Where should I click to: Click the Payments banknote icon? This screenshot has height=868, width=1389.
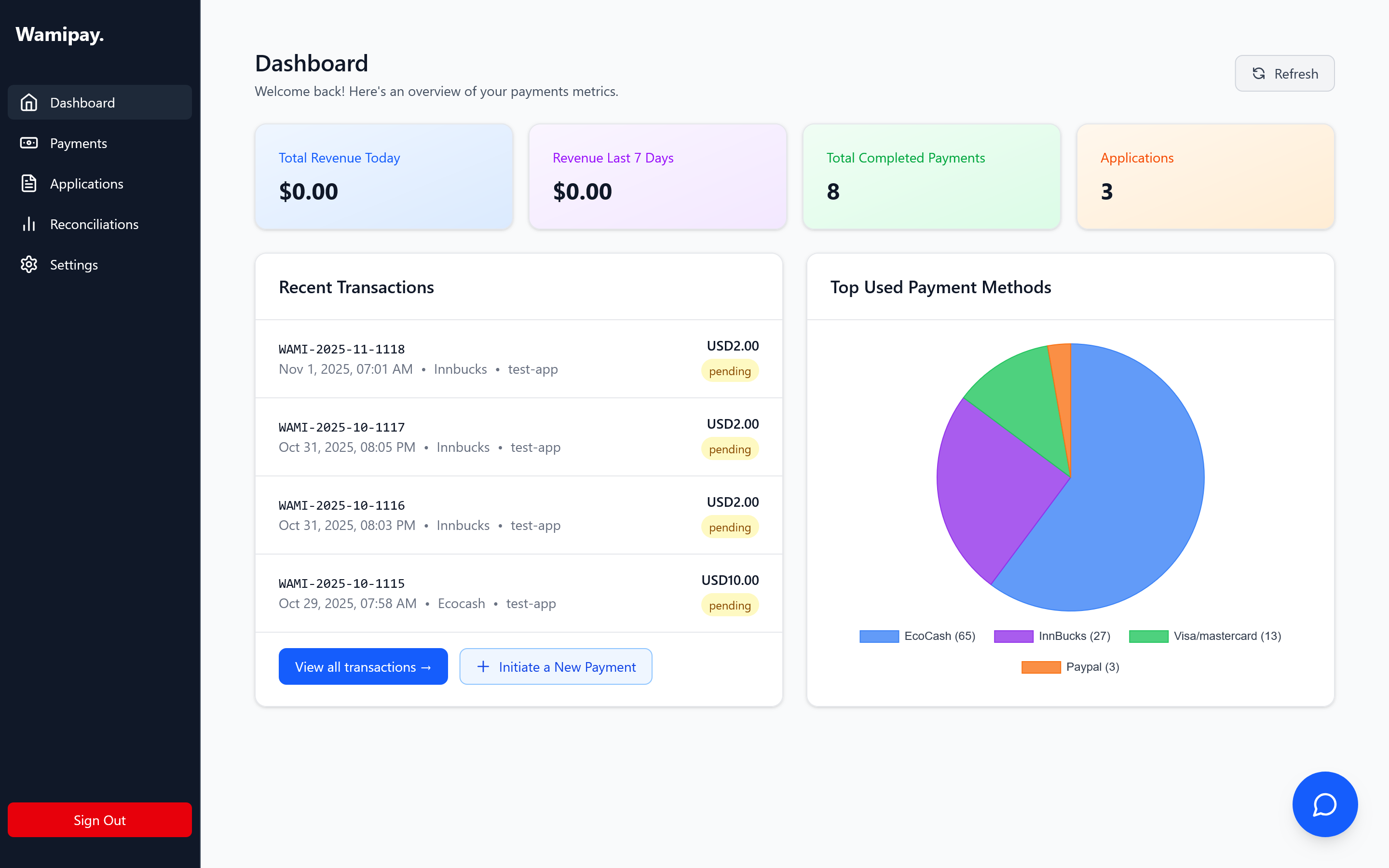29,143
